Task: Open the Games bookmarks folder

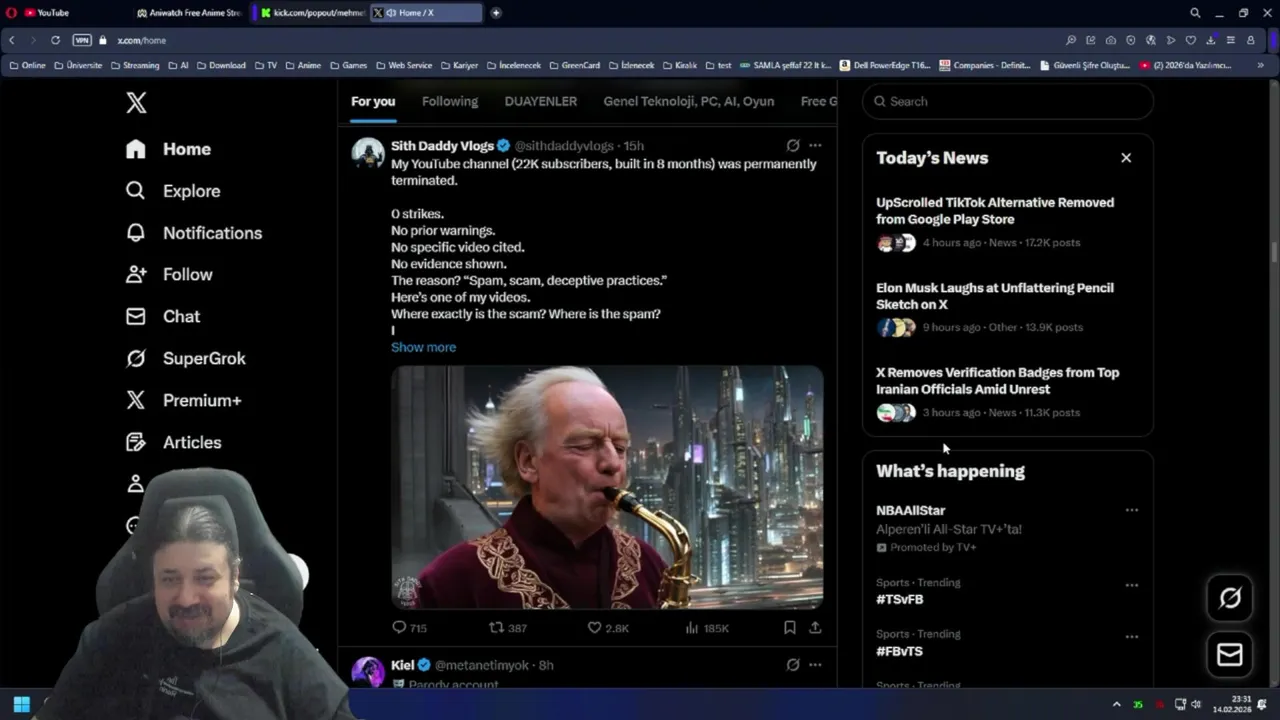Action: [x=348, y=65]
